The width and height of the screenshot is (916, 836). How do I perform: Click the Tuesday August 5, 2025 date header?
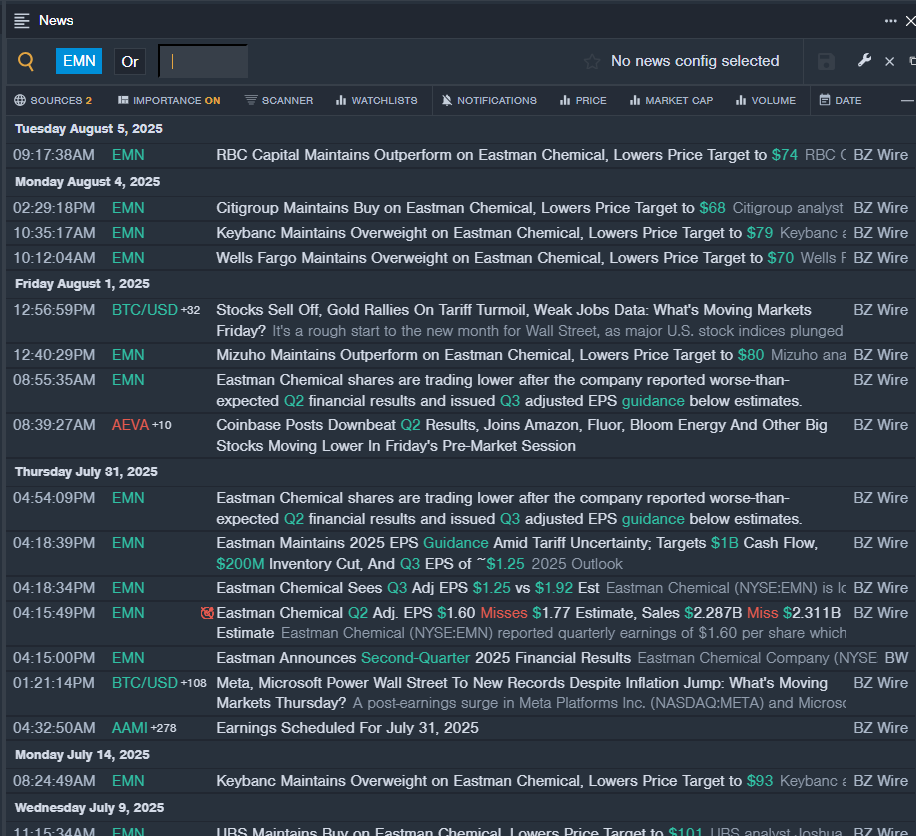click(x=89, y=129)
